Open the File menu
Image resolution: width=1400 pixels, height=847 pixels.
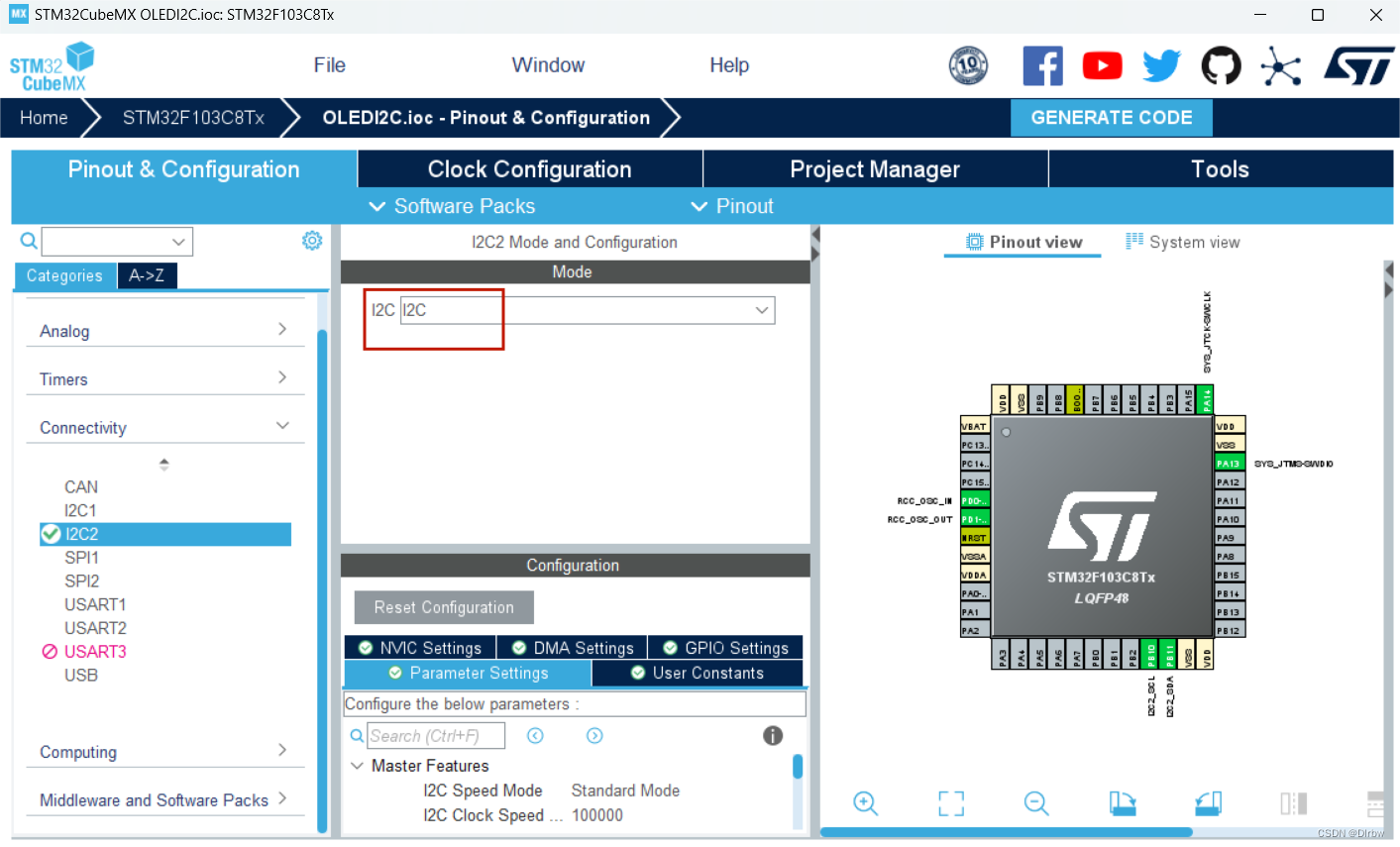pos(330,65)
